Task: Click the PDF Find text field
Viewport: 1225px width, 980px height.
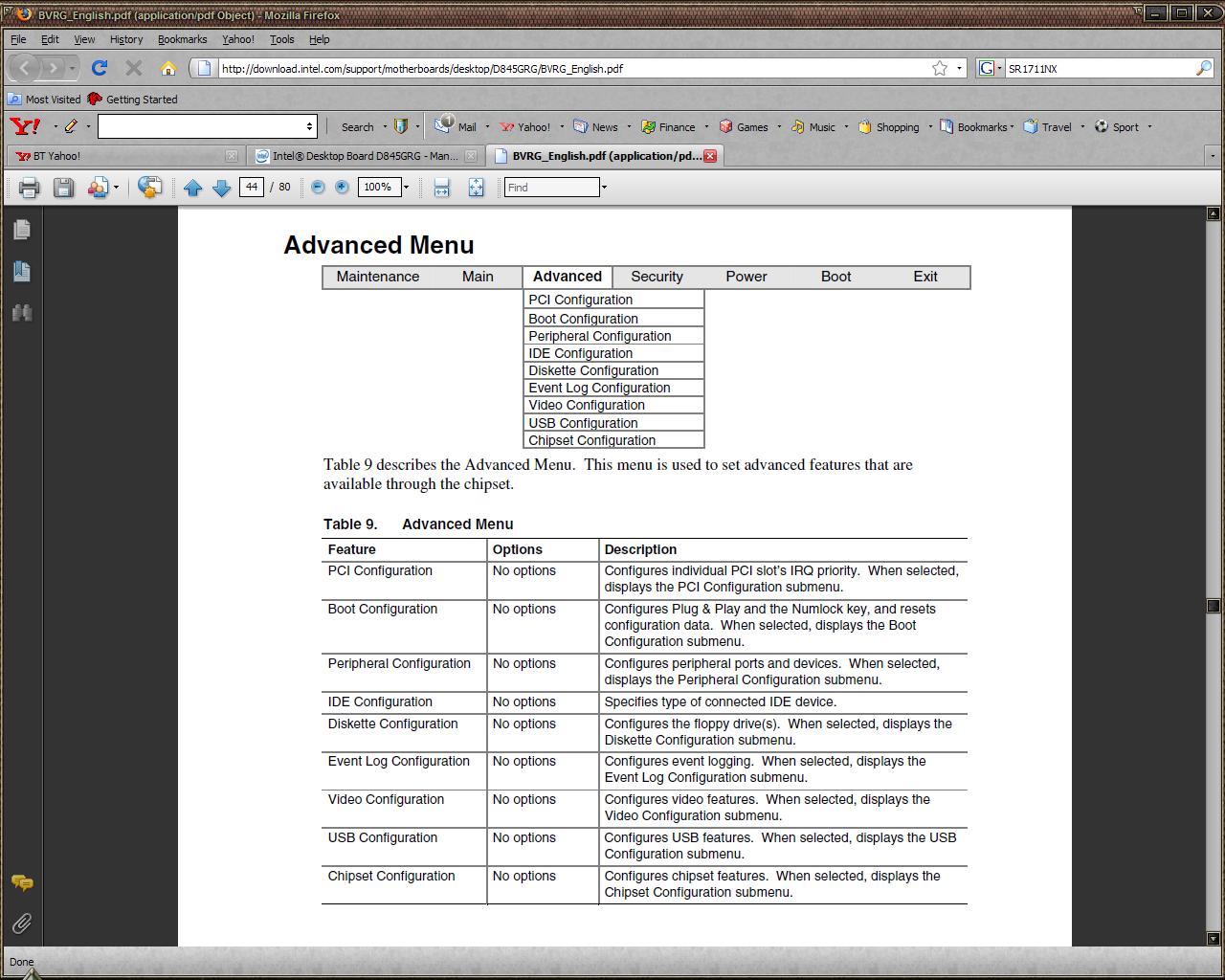Action: pyautogui.click(x=552, y=188)
